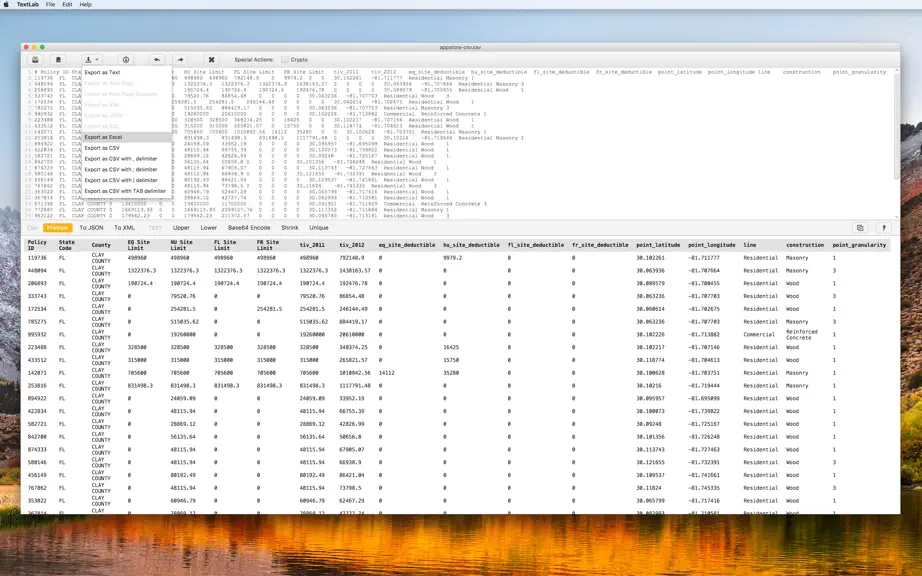Choose Export as CSV with | delimiter
The width and height of the screenshot is (922, 576).
(x=126, y=180)
